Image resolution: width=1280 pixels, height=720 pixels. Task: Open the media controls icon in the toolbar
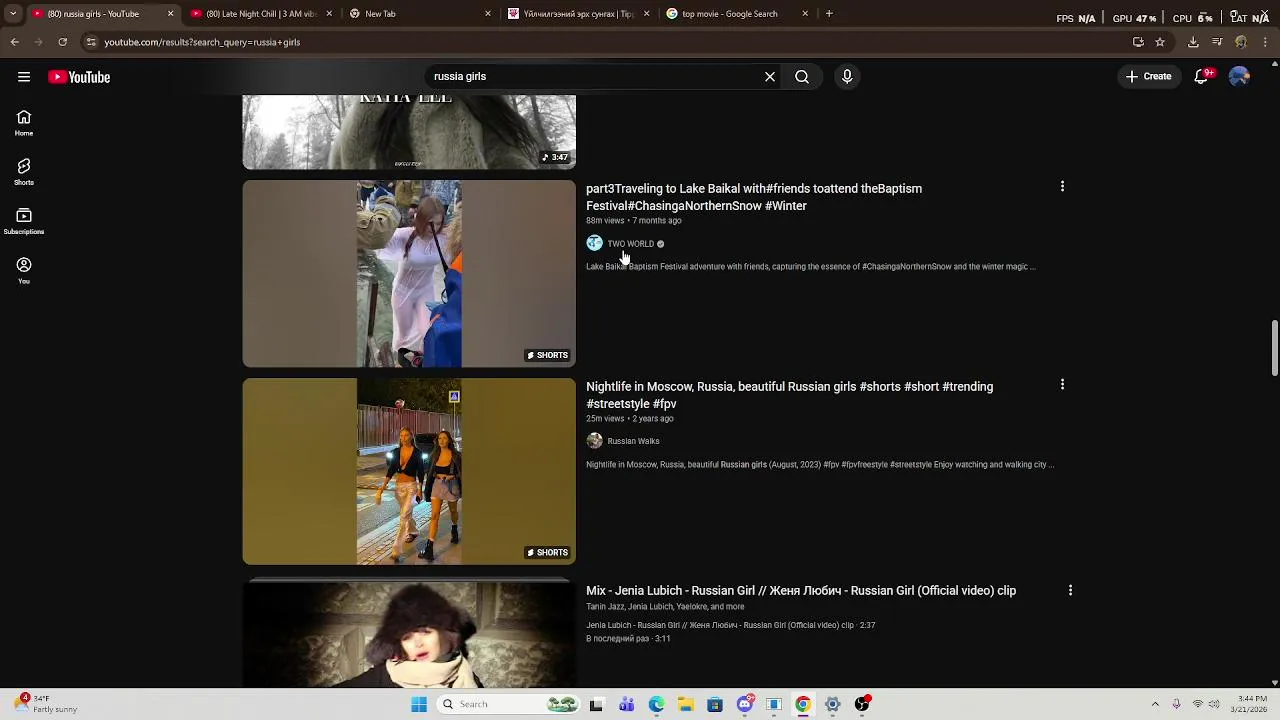click(x=1217, y=42)
